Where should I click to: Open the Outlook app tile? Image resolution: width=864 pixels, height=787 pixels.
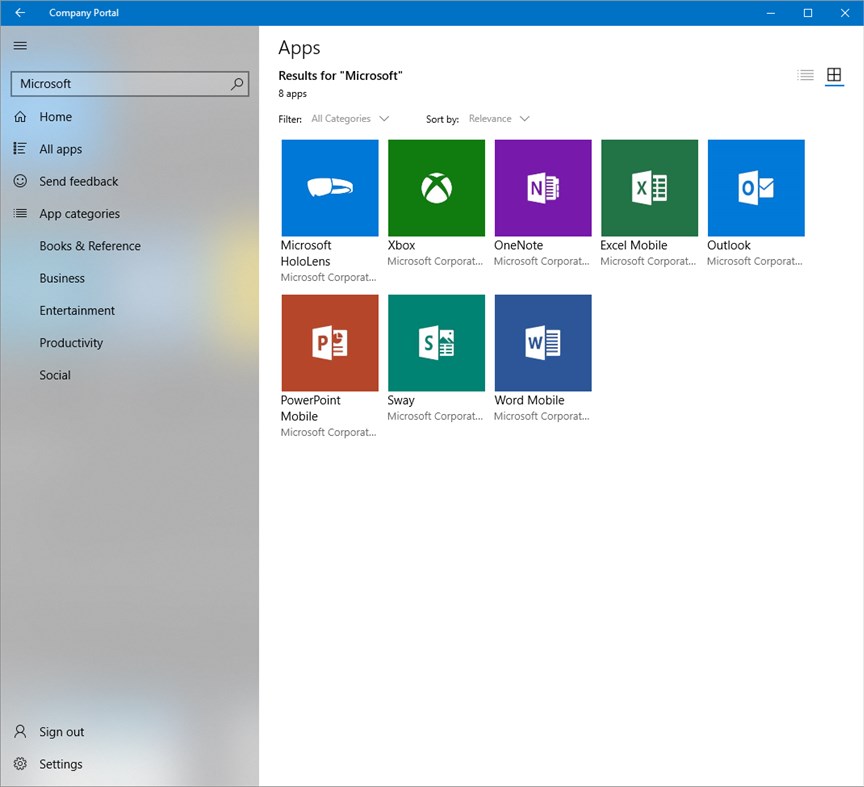pyautogui.click(x=755, y=187)
